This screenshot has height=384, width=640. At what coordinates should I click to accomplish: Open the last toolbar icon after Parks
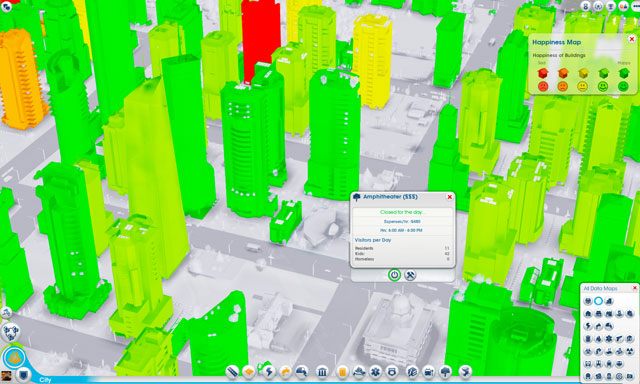click(465, 372)
